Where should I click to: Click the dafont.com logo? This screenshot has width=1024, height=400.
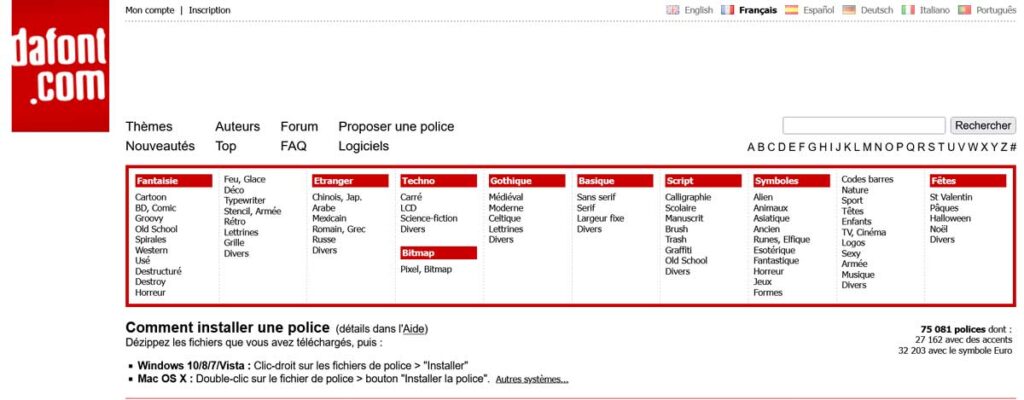point(60,65)
